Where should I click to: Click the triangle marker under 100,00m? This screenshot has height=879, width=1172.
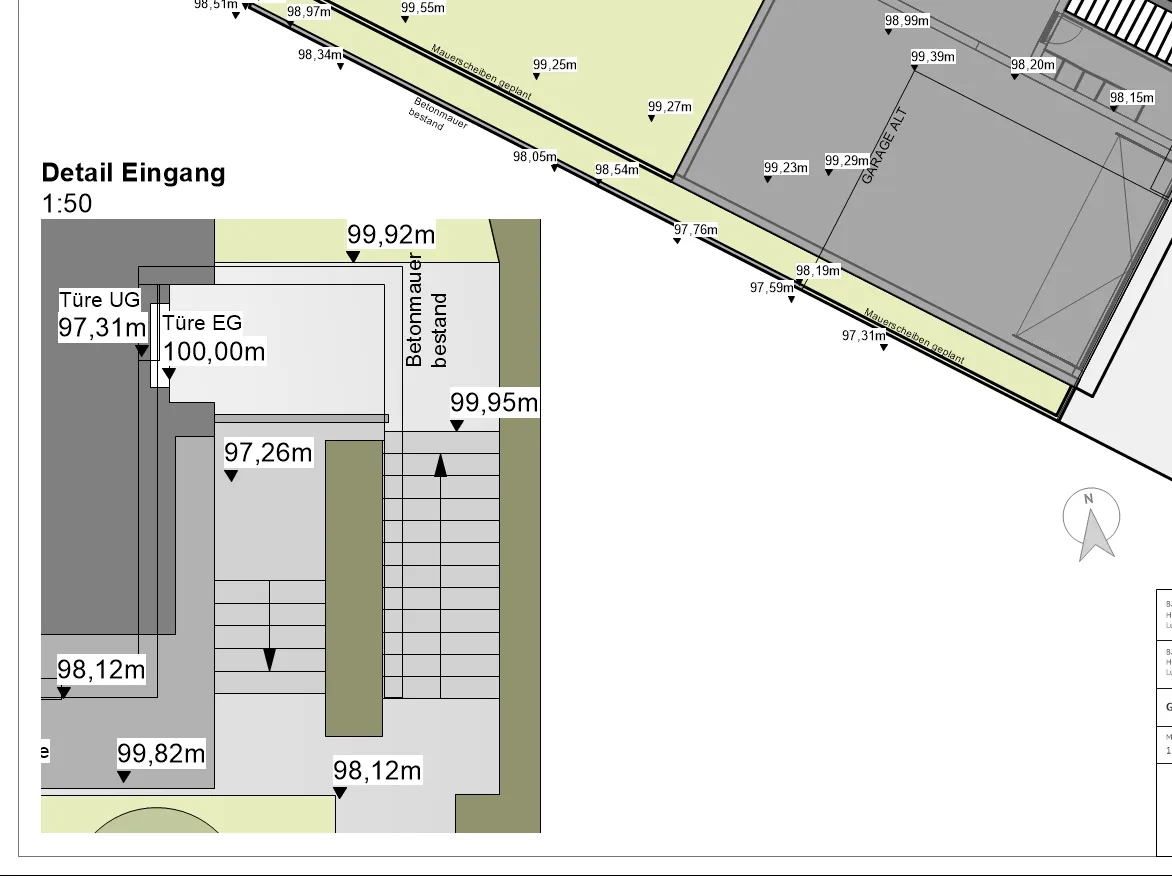[x=169, y=374]
